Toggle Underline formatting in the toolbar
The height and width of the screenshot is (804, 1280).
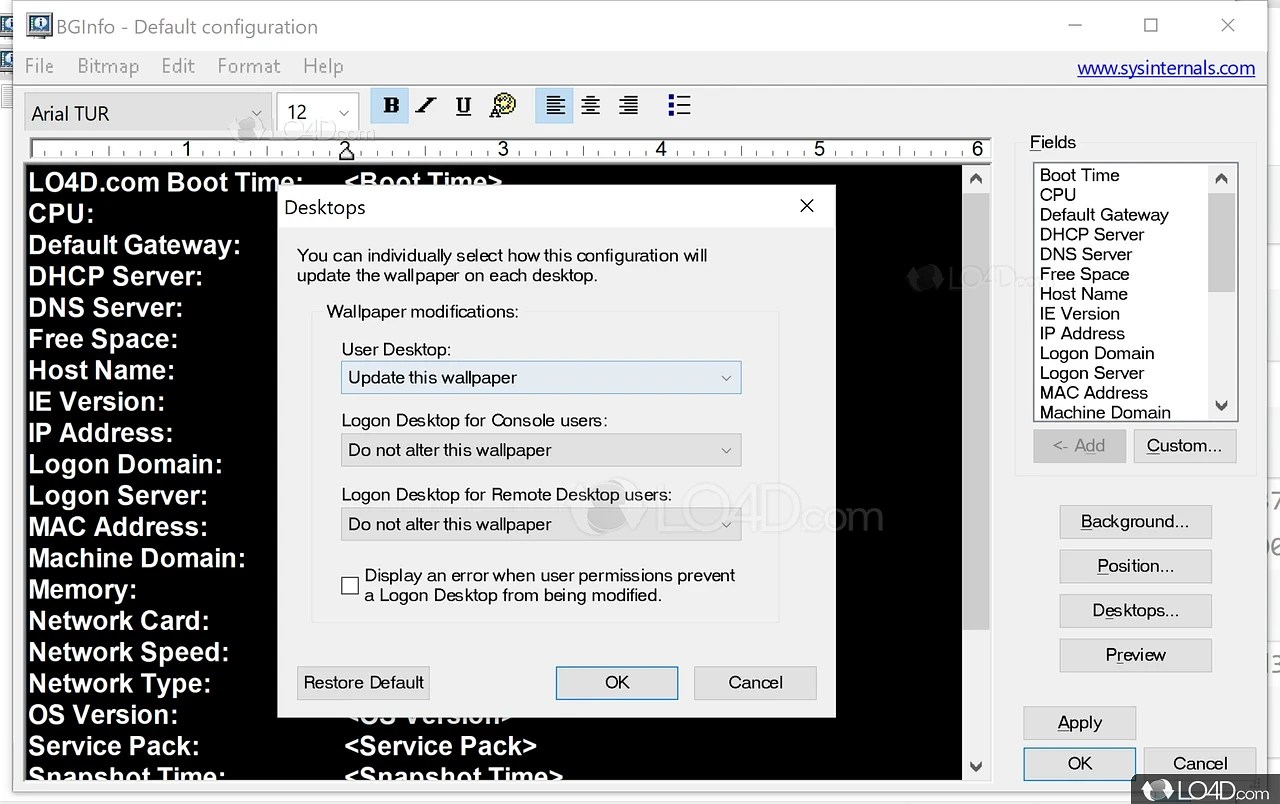(x=463, y=106)
